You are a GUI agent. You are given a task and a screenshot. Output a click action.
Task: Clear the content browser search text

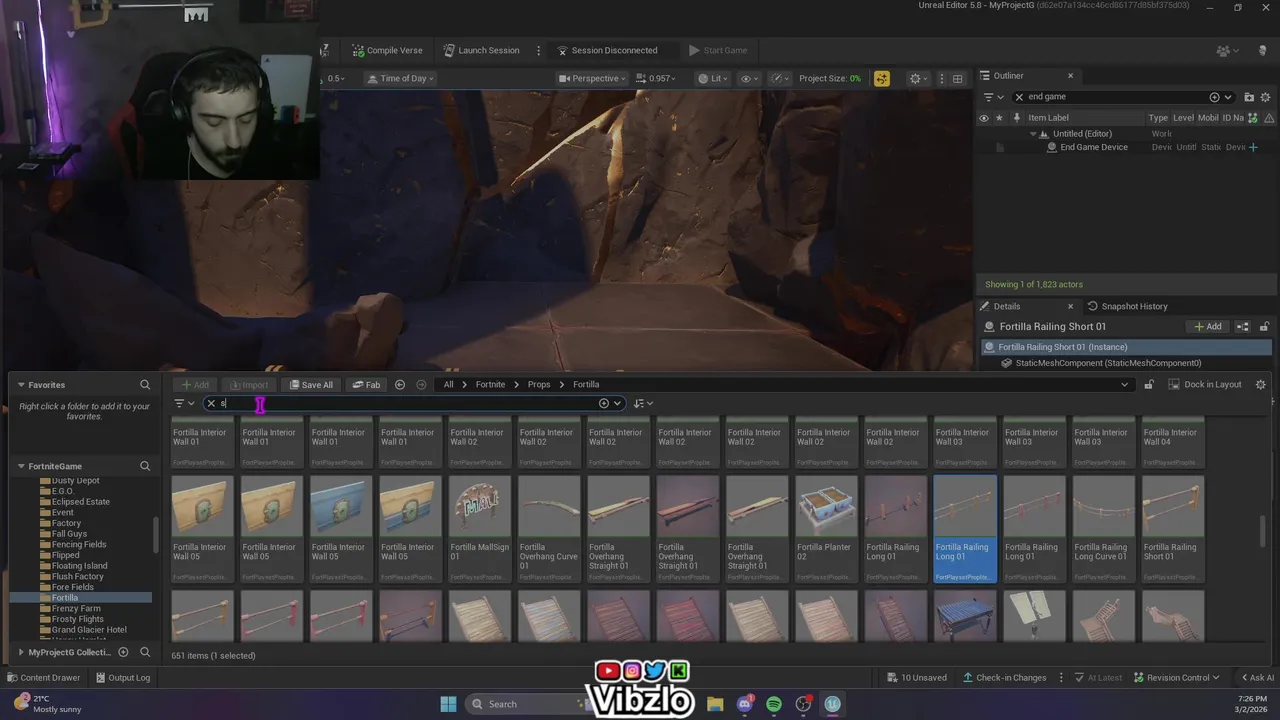tap(211, 403)
